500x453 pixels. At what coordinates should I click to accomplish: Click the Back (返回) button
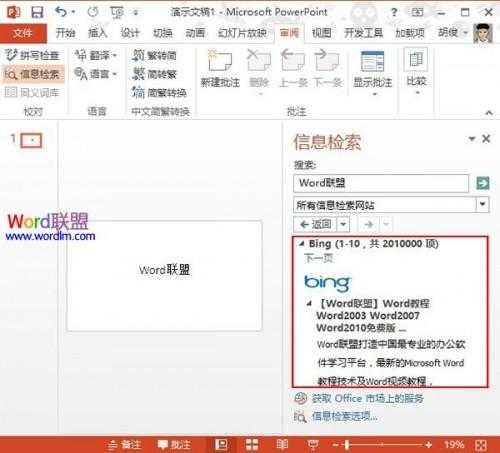315,224
